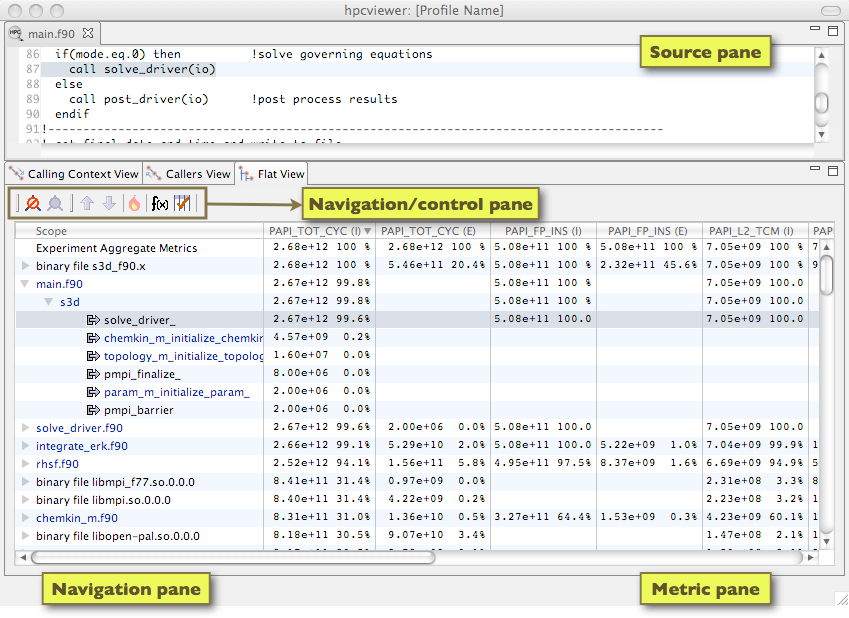Switch to the Calling Context View tab
The width and height of the screenshot is (849, 618).
[x=74, y=174]
